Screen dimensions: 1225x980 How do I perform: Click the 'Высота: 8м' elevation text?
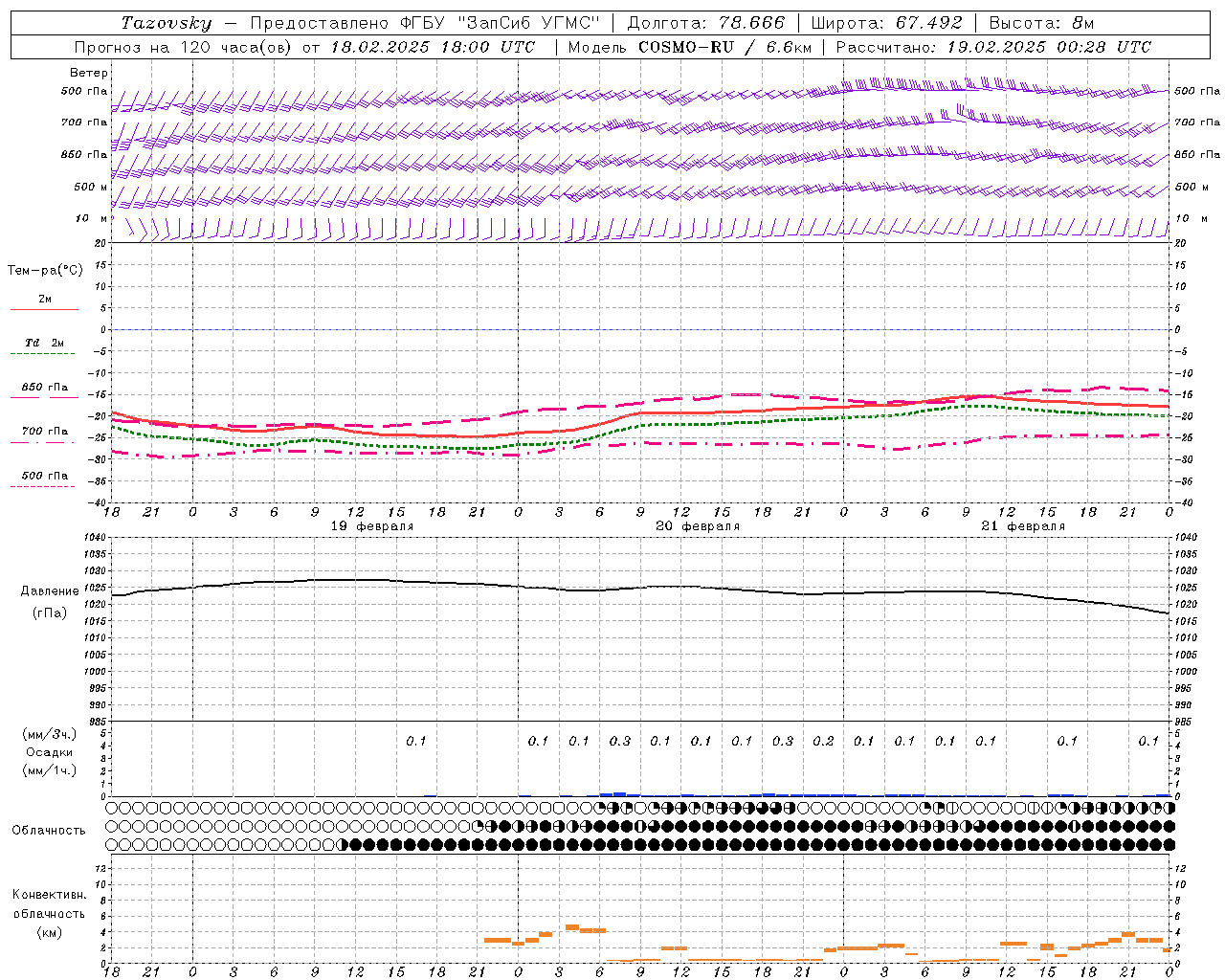click(1041, 23)
